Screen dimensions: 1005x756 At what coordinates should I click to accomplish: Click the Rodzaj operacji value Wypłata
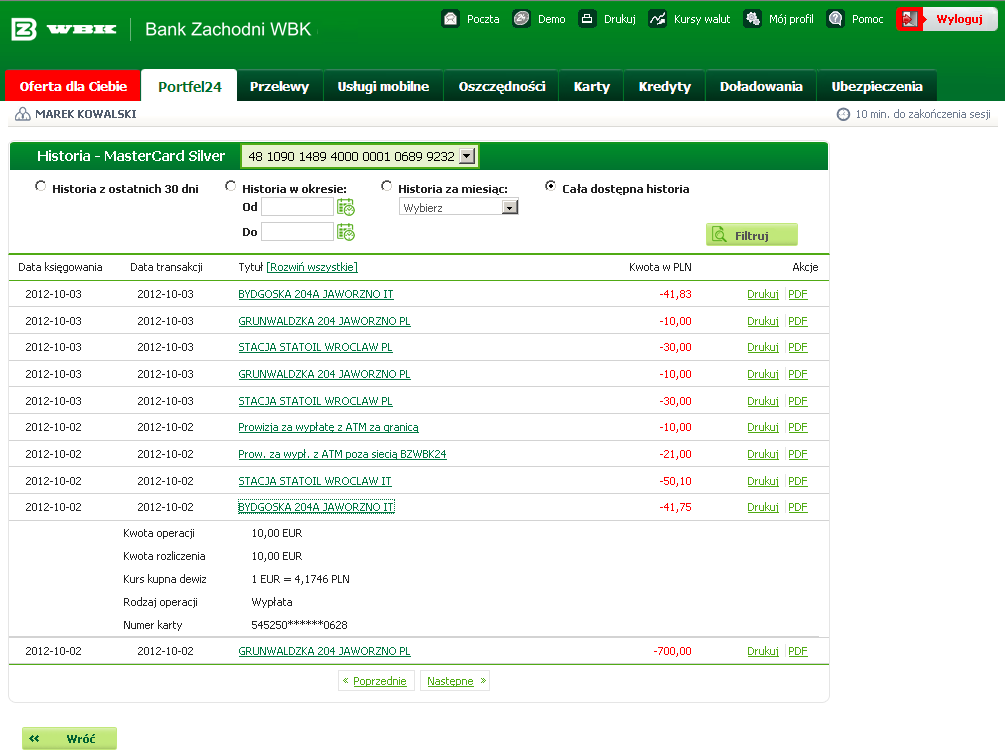coord(272,602)
